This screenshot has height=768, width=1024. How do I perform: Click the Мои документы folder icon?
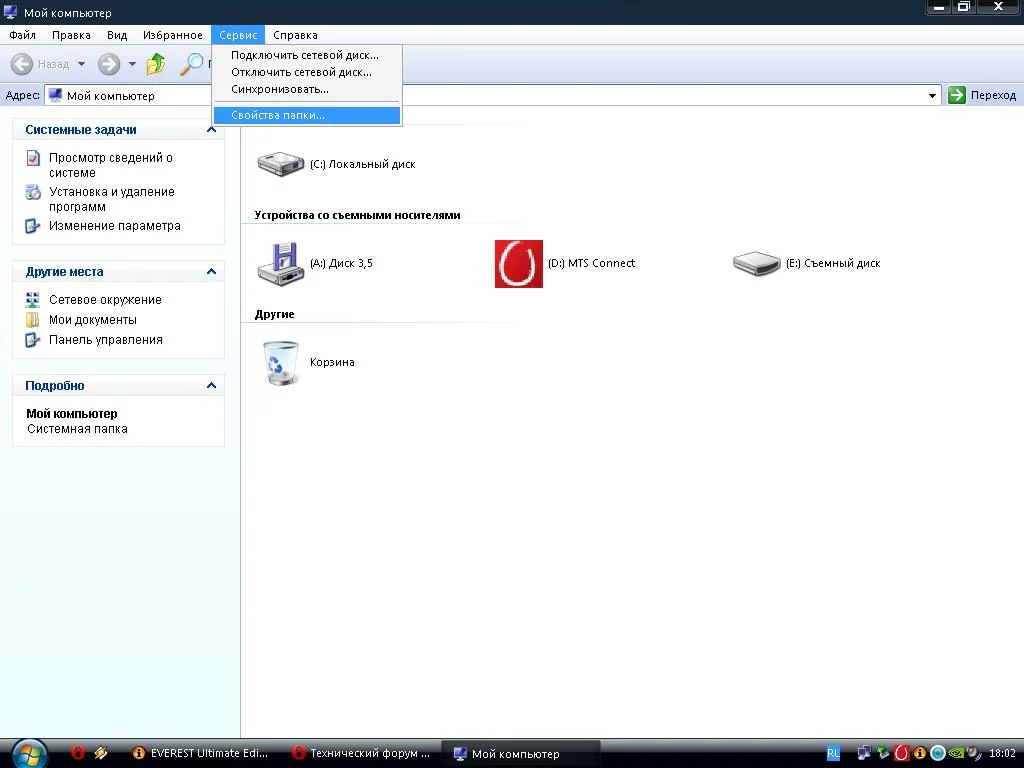coord(33,320)
